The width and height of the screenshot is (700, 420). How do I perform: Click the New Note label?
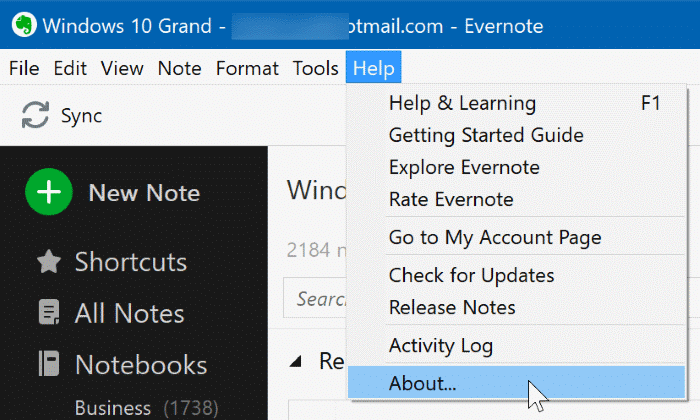point(144,193)
